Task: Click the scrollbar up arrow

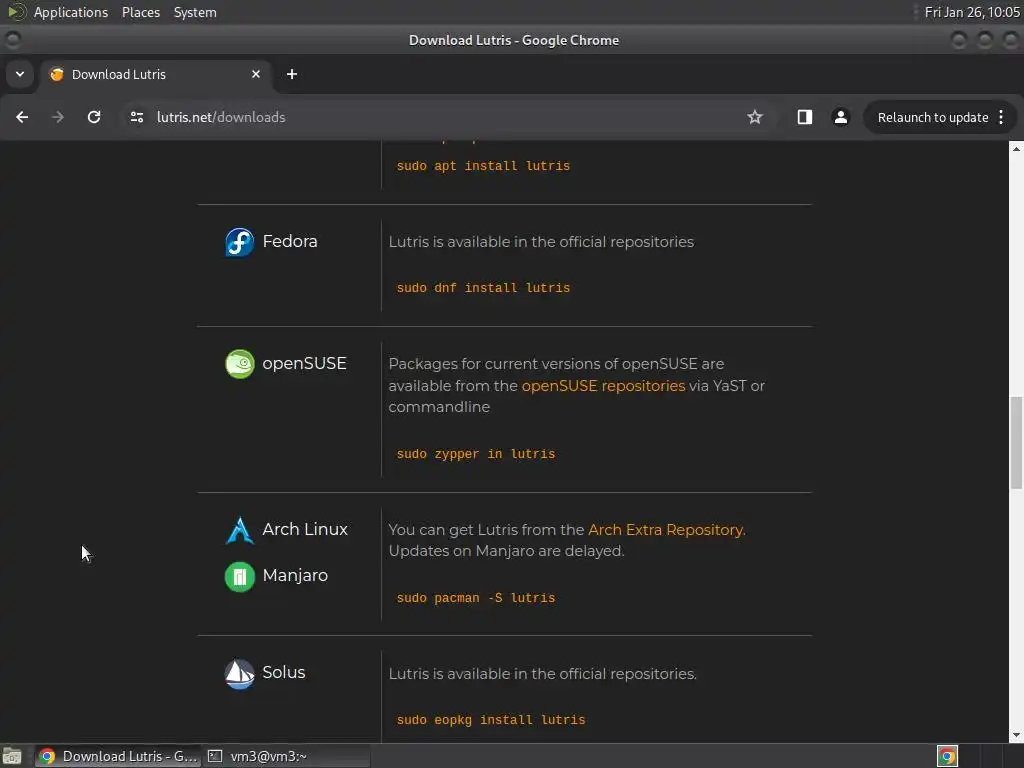Action: pos(1016,148)
